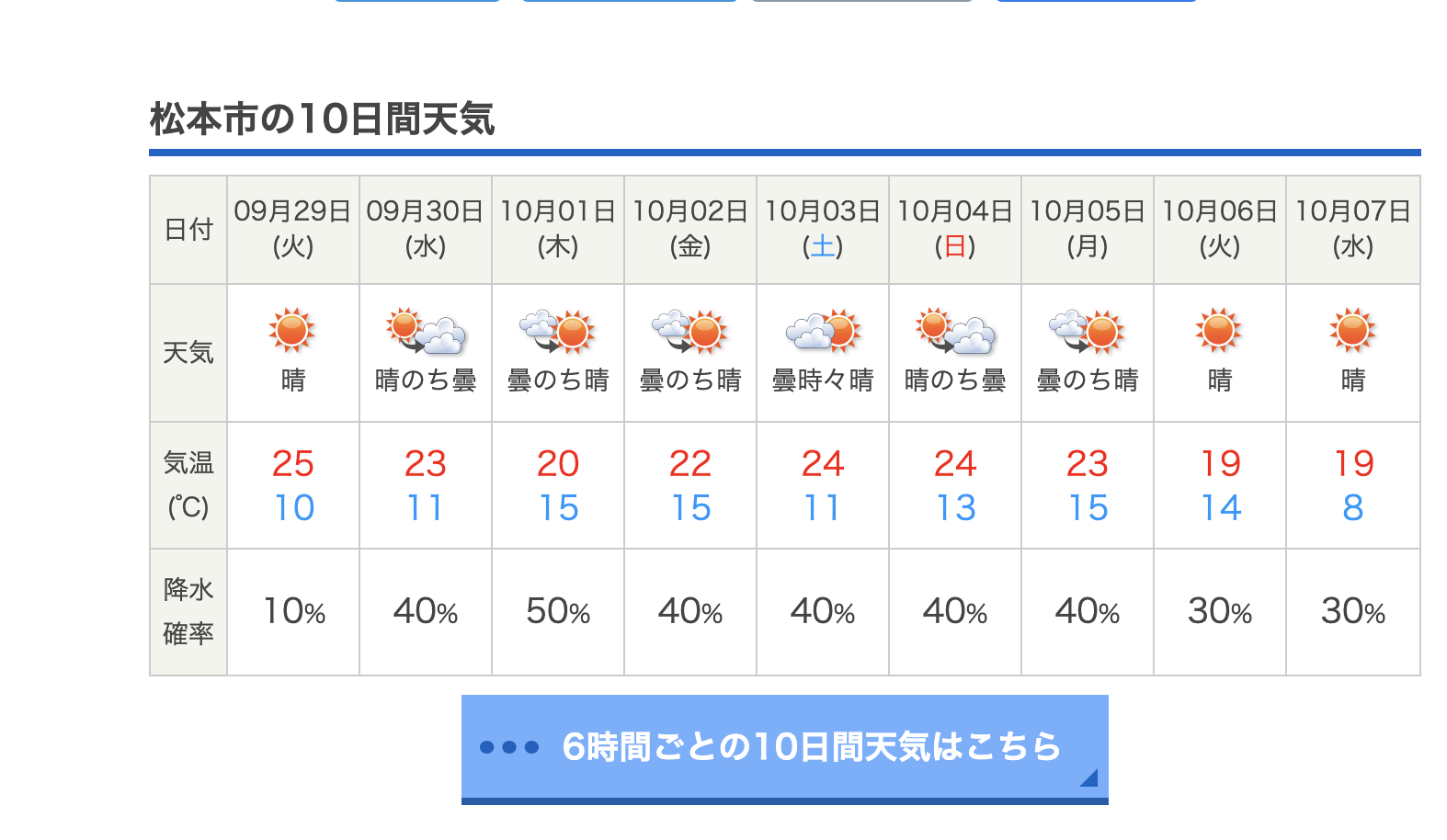Click the sunny icon for 09月29日
The width and height of the screenshot is (1447, 840).
(292, 331)
